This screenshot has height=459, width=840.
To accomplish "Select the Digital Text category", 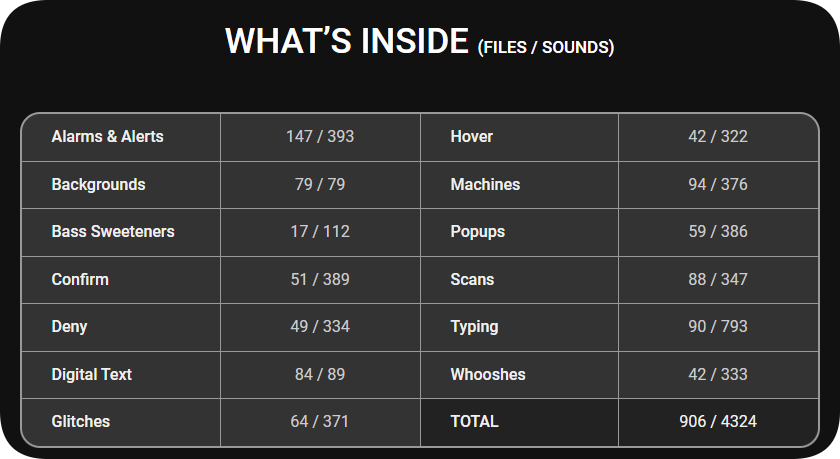I will (x=92, y=374).
